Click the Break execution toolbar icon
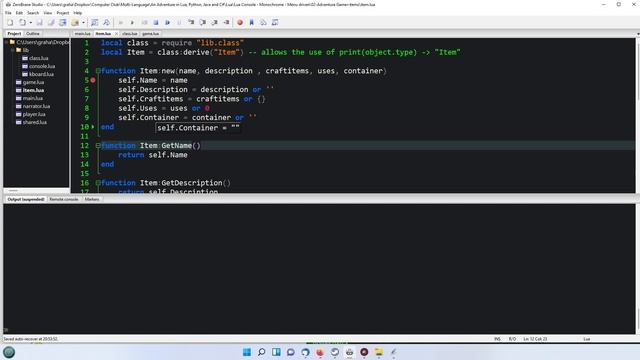This screenshot has width=640, height=360. point(179,22)
